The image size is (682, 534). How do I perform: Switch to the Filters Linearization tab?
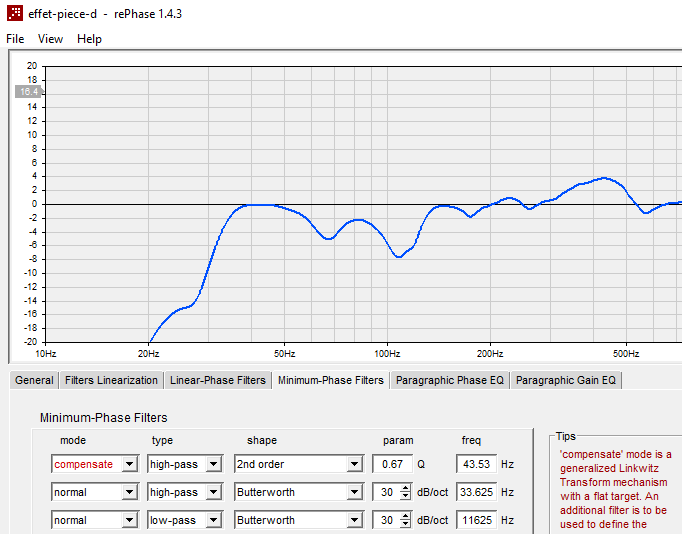(x=111, y=380)
